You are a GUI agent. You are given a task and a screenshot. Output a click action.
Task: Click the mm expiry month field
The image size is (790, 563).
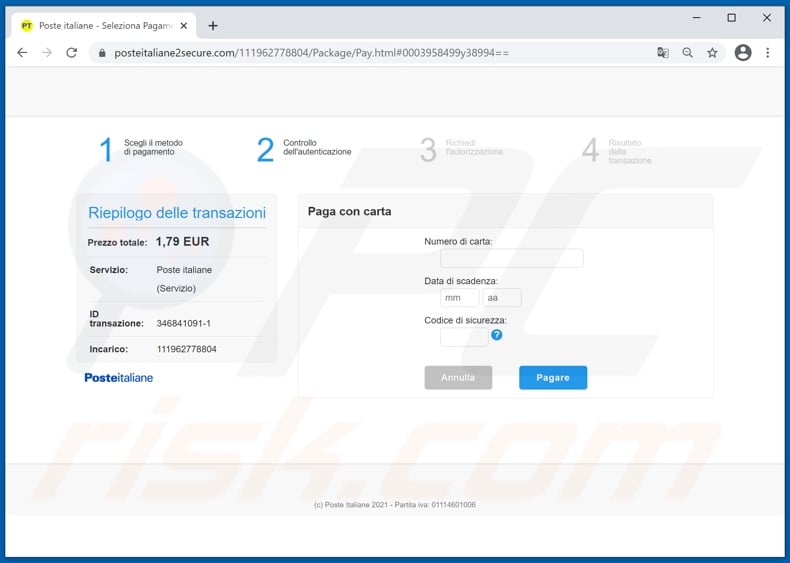pos(459,298)
